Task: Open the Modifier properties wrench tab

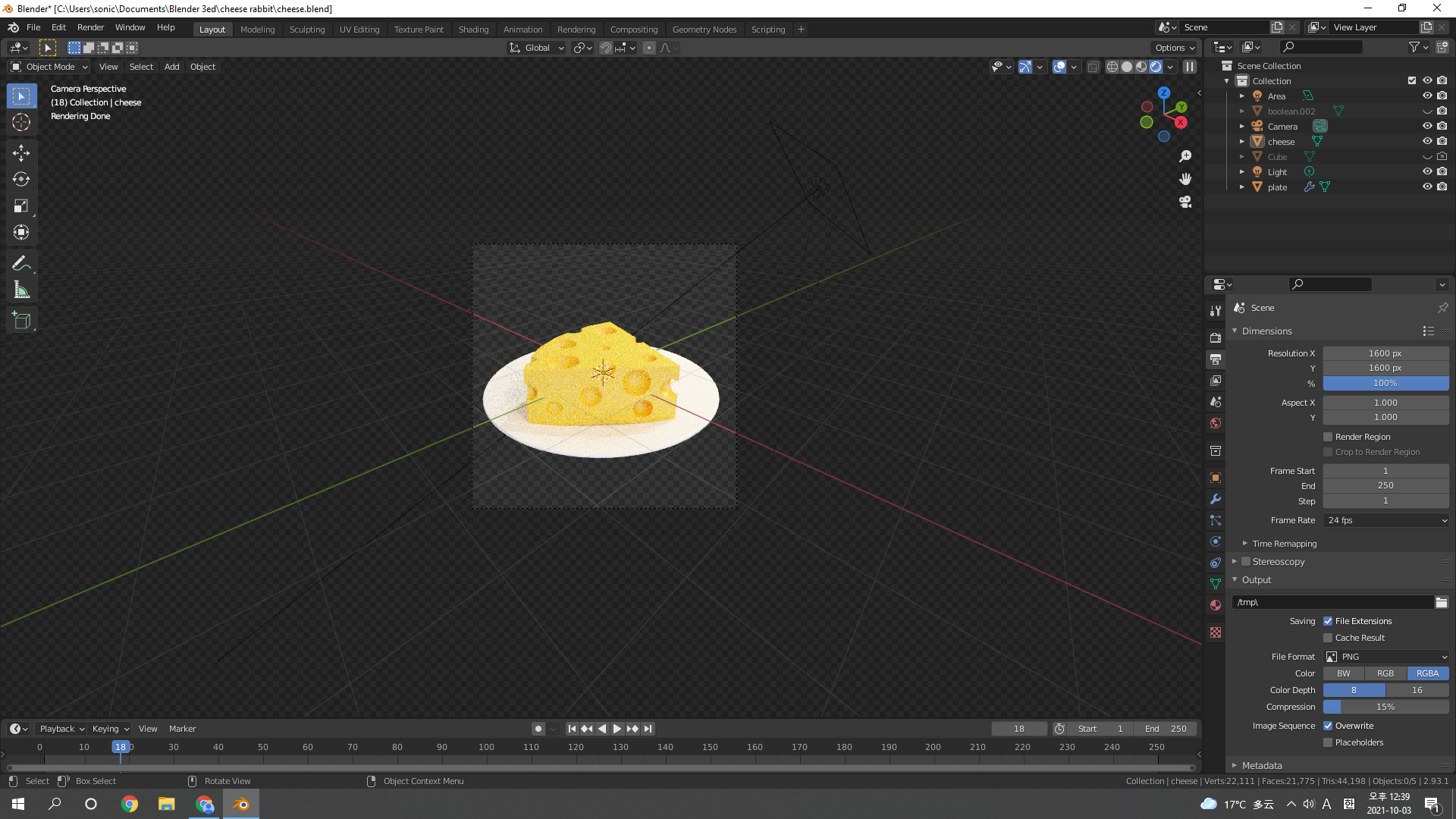Action: pos(1216,499)
